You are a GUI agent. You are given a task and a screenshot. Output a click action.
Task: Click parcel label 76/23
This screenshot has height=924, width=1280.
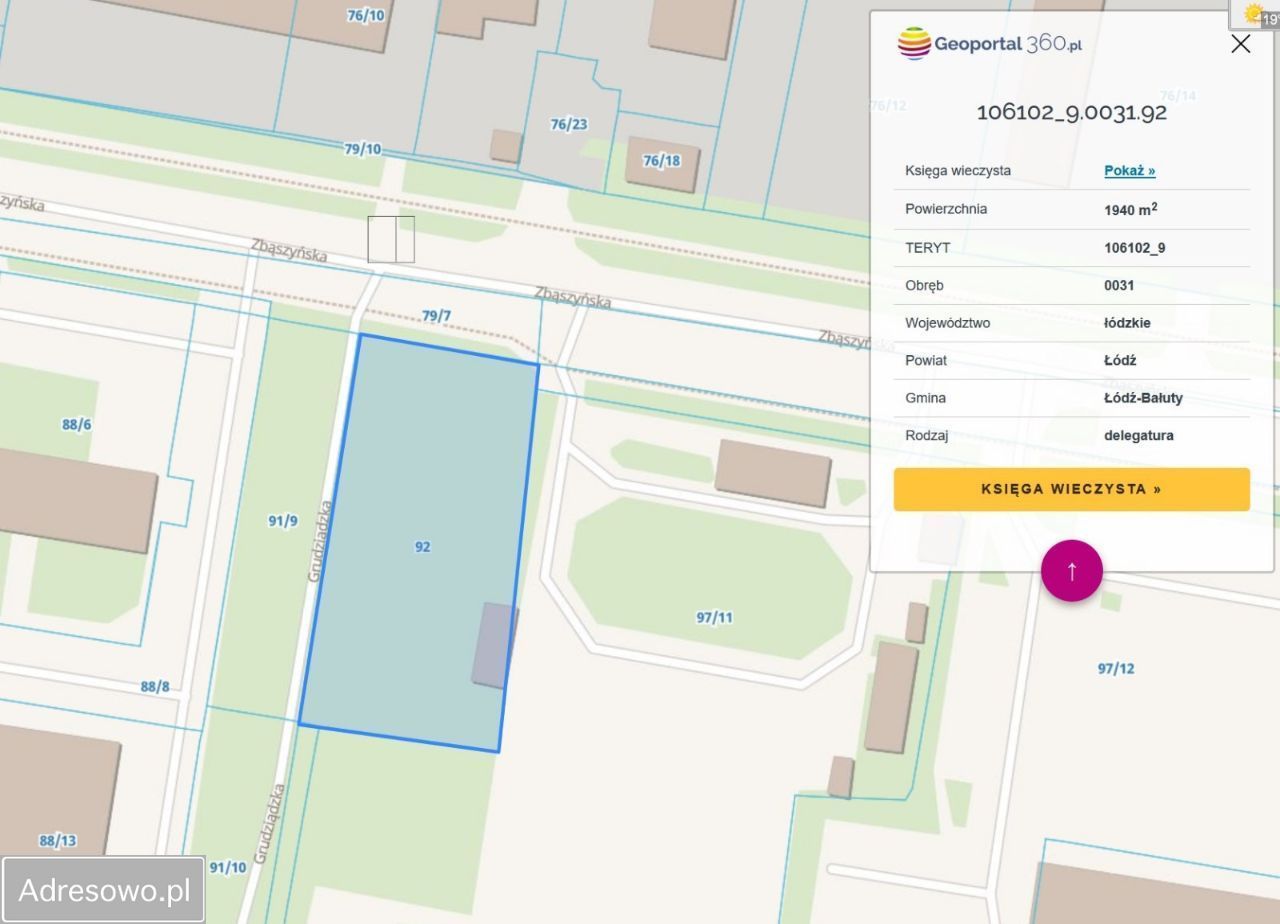(569, 124)
